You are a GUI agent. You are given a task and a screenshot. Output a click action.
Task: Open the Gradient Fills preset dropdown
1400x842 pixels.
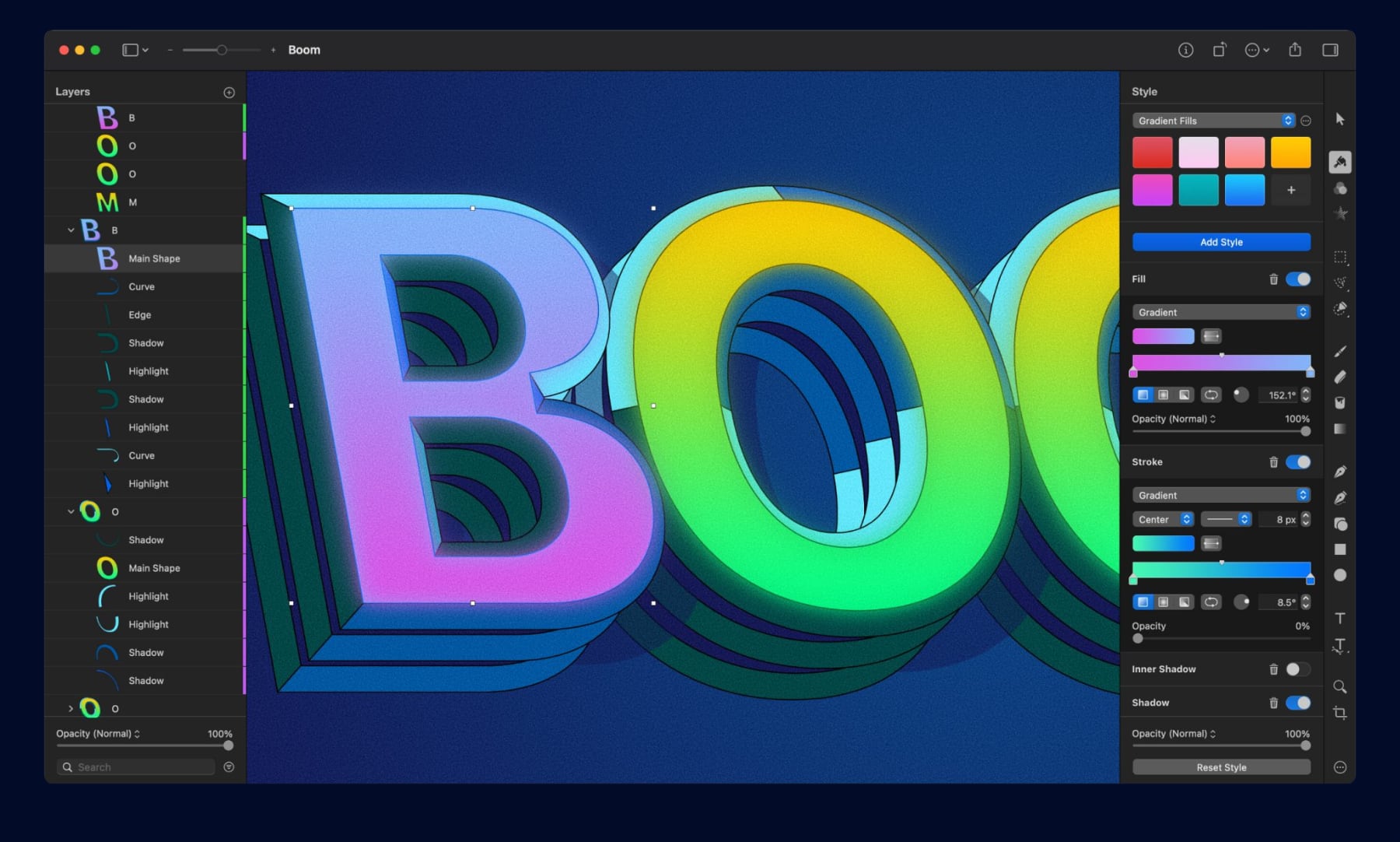[1213, 121]
